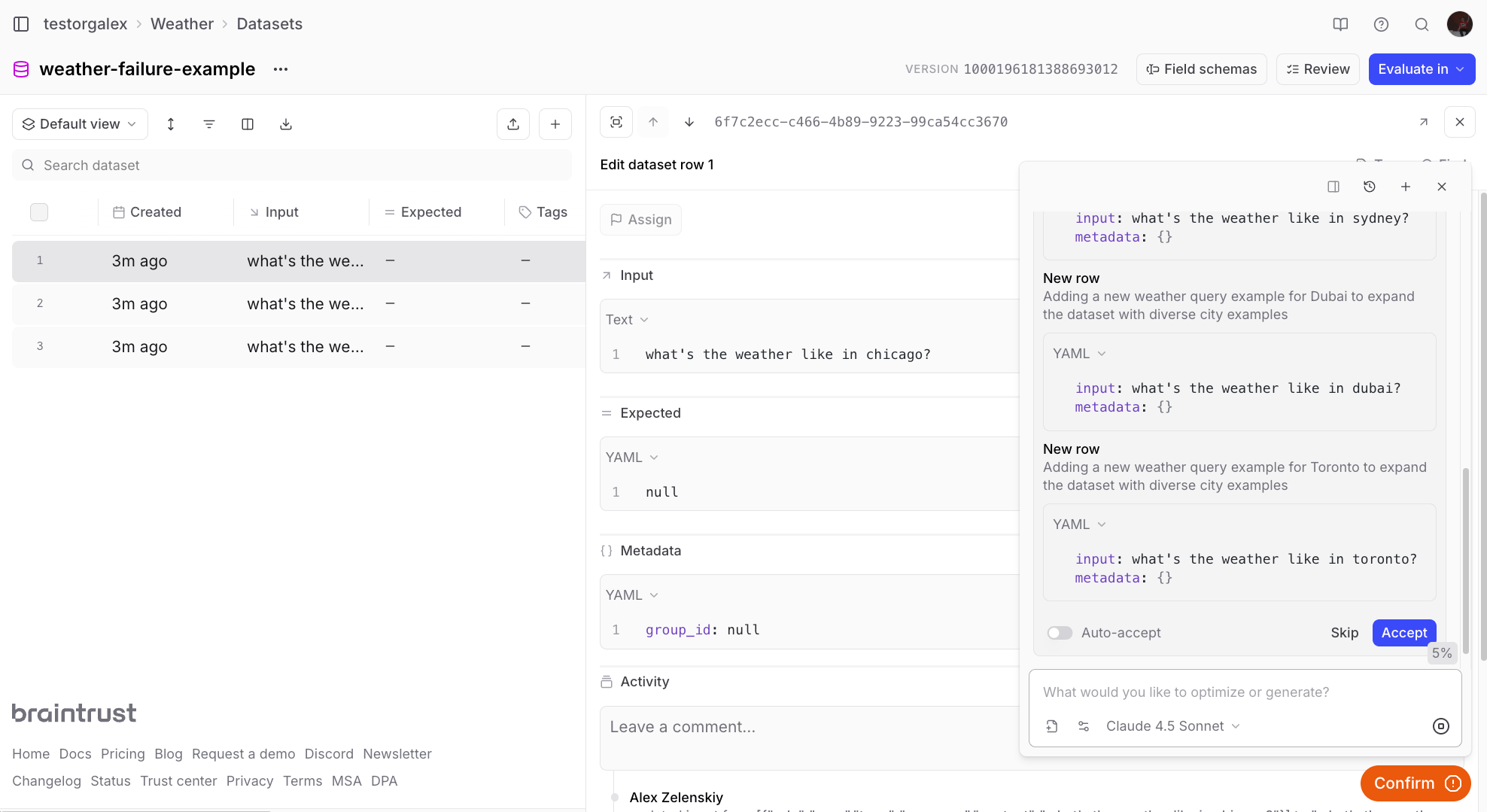The height and width of the screenshot is (812, 1487).
Task: Focus the Search dataset field
Action: click(x=292, y=166)
